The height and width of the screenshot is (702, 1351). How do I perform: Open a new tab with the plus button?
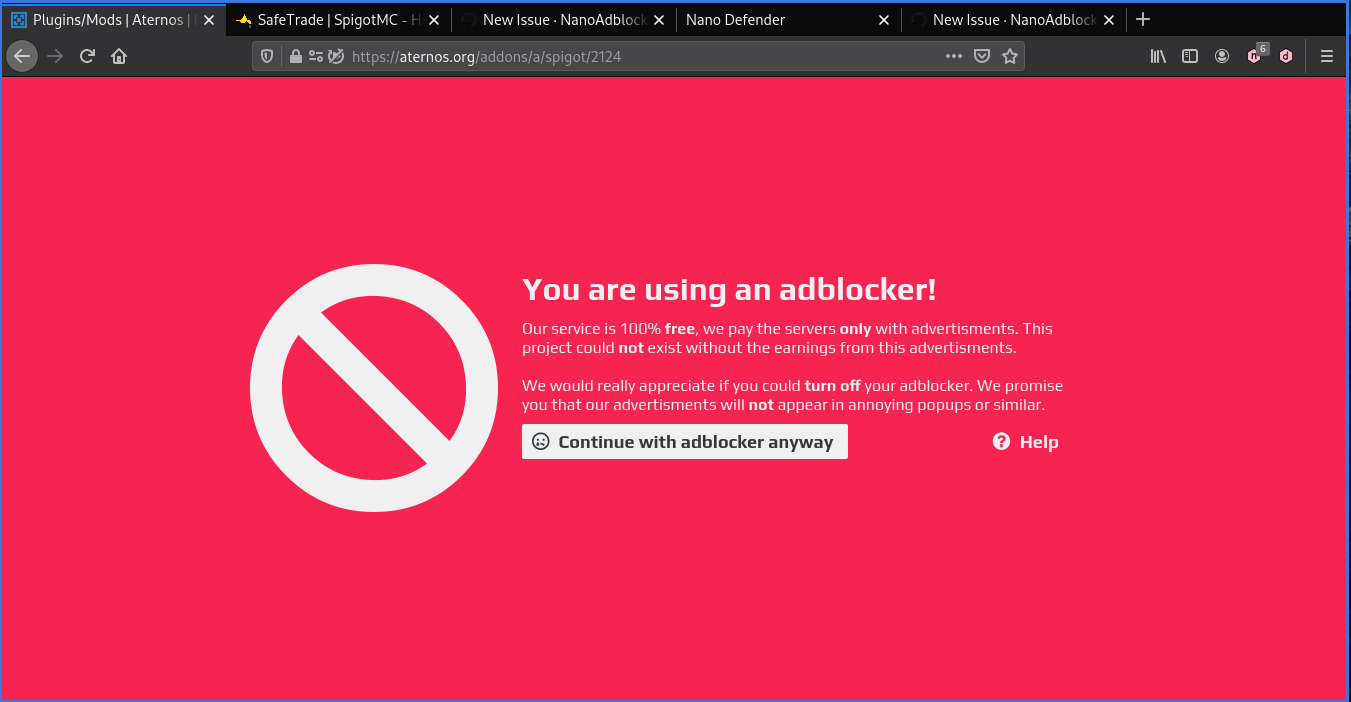(x=1142, y=19)
